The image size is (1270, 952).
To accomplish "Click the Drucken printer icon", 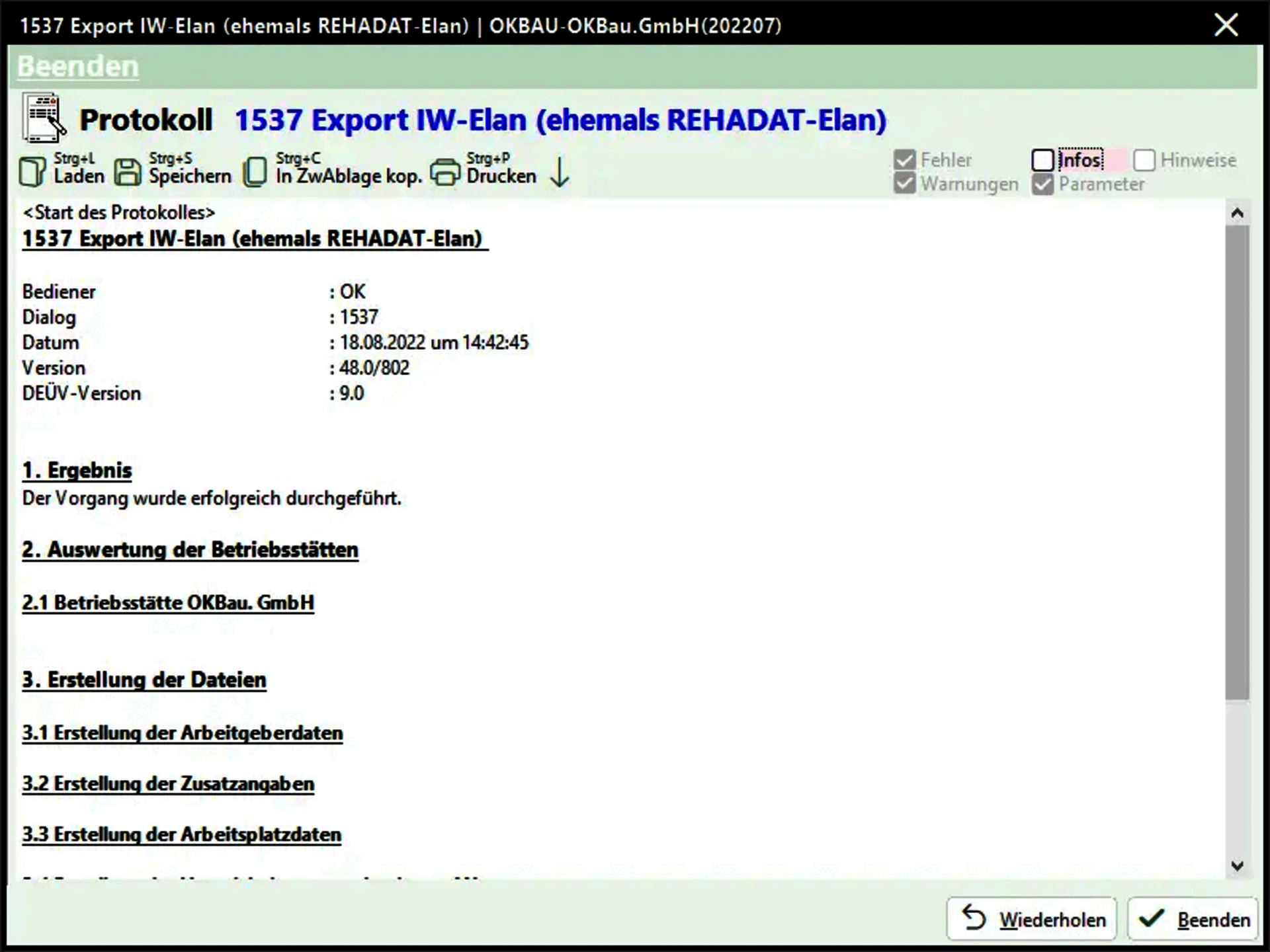I will [x=445, y=173].
